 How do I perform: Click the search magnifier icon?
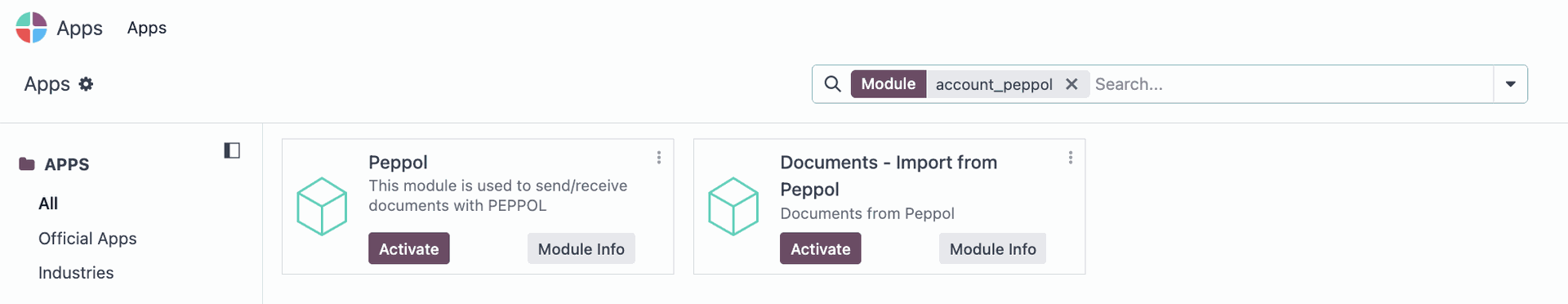[x=832, y=84]
